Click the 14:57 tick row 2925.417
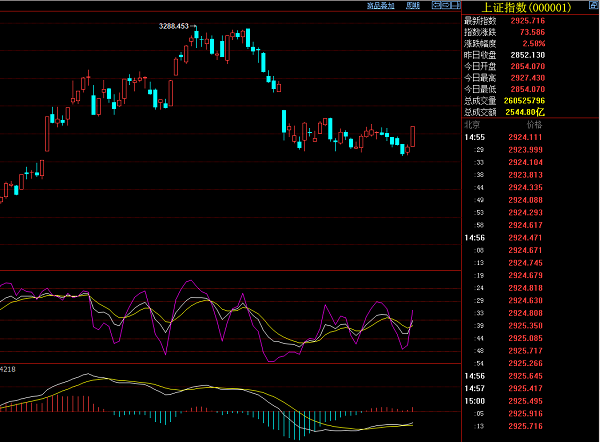Screen dimensions: 600x442 pyautogui.click(x=504, y=388)
